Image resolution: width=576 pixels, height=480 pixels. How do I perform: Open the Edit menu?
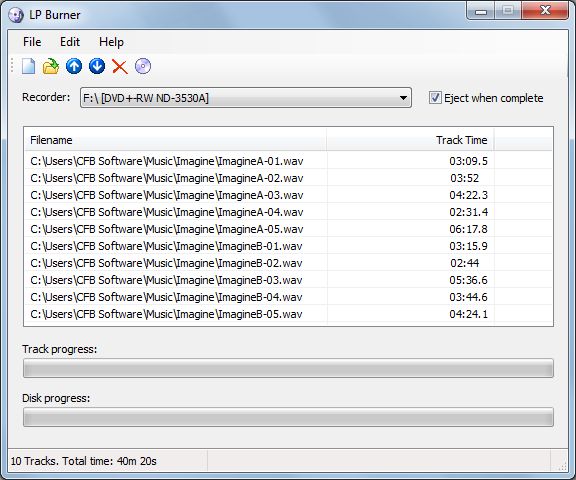(70, 42)
